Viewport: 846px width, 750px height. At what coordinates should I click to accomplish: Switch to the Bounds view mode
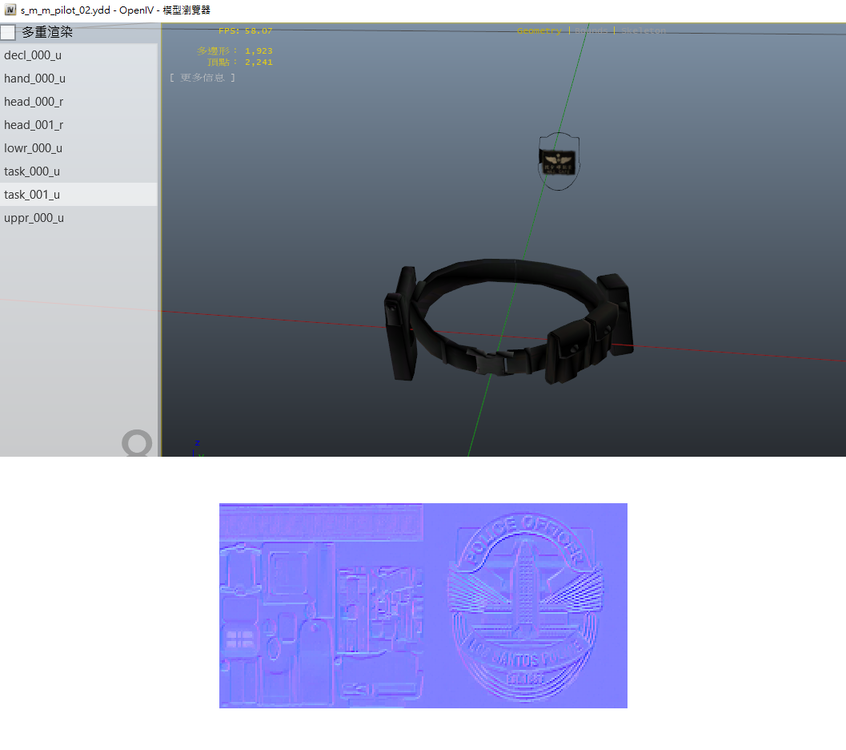point(591,31)
